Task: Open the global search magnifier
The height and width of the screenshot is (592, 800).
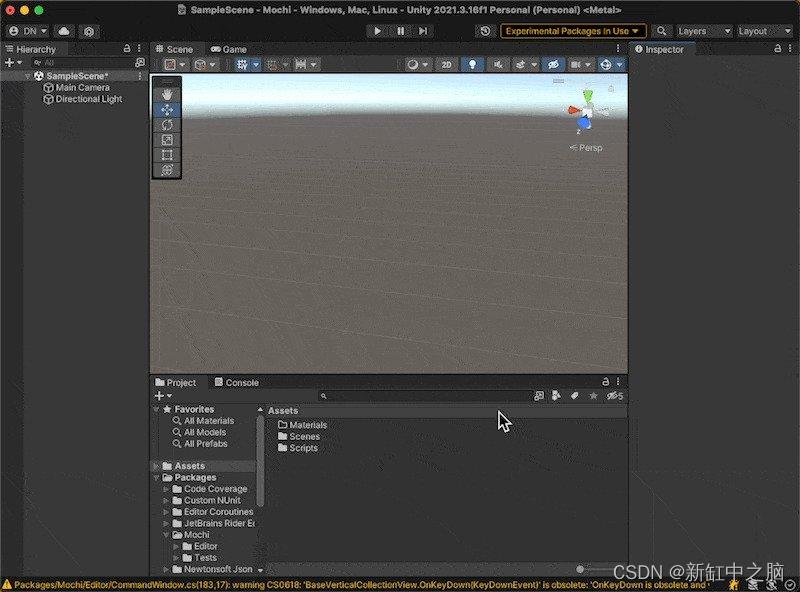Action: tap(661, 31)
